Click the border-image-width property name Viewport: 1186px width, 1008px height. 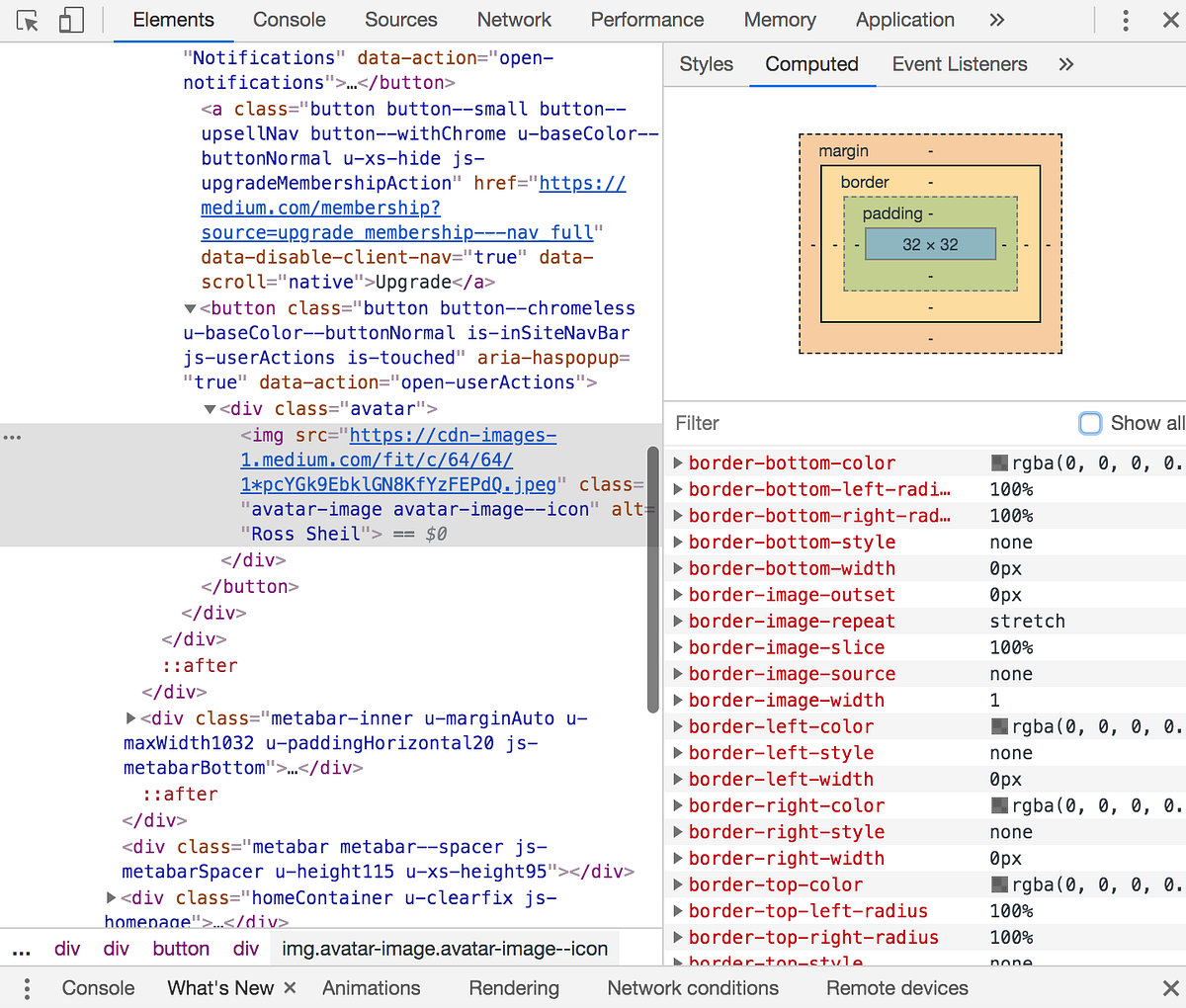tap(787, 701)
